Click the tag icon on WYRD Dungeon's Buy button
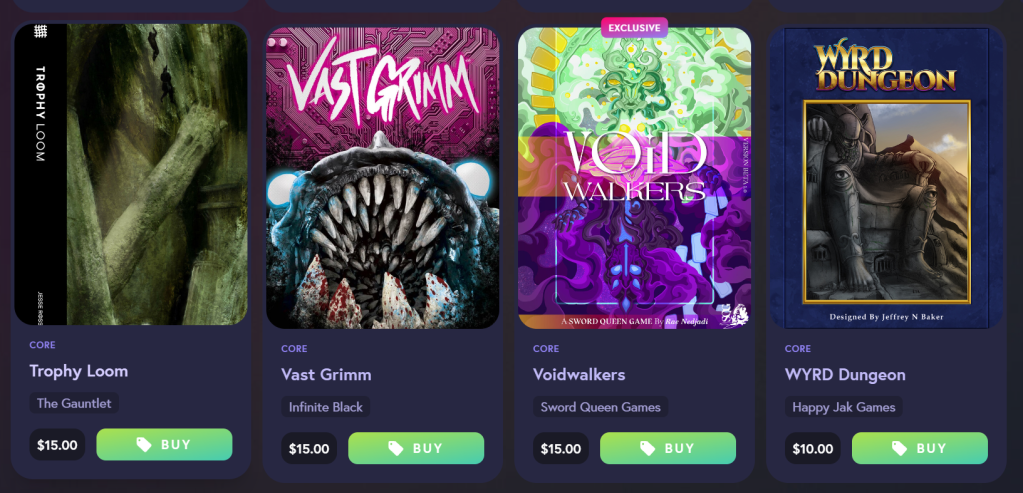This screenshot has width=1023, height=493. coord(900,449)
